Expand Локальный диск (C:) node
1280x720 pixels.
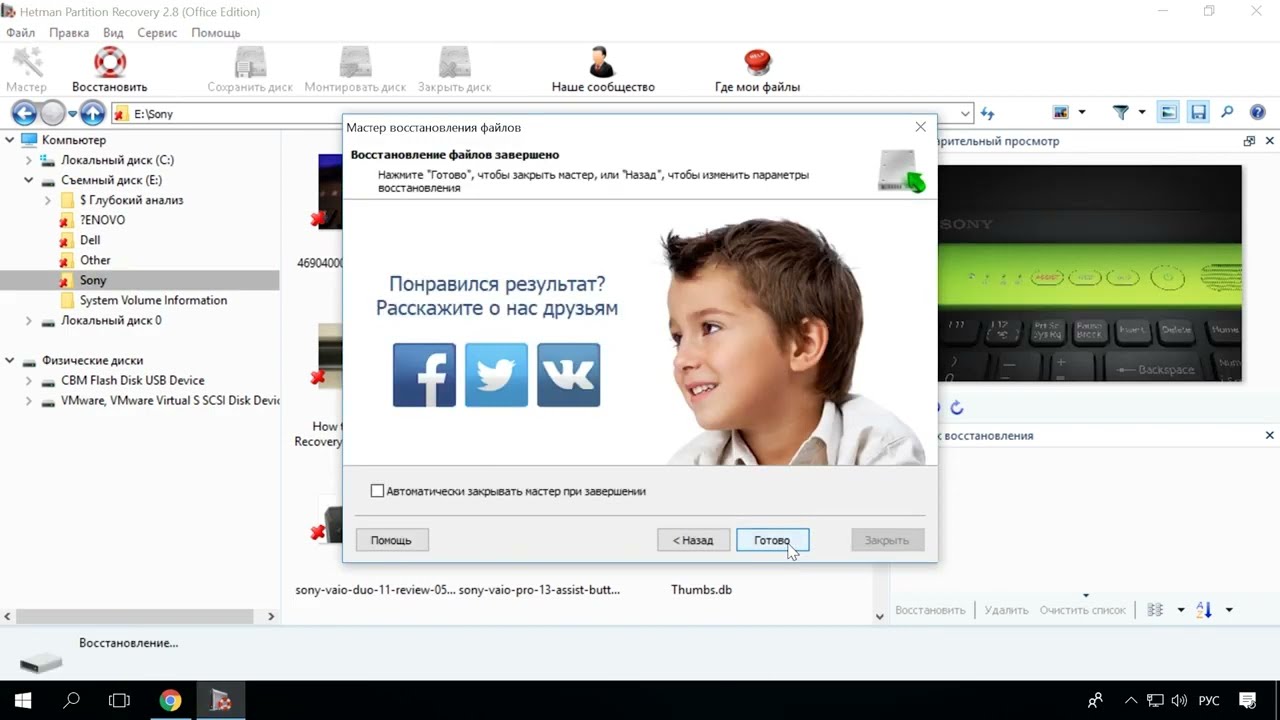tap(28, 160)
